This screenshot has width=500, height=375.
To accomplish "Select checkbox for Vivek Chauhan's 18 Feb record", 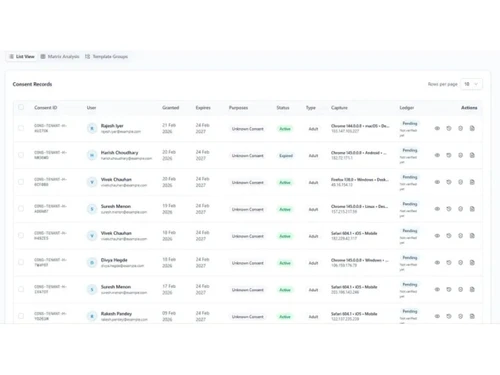I will [21, 235].
